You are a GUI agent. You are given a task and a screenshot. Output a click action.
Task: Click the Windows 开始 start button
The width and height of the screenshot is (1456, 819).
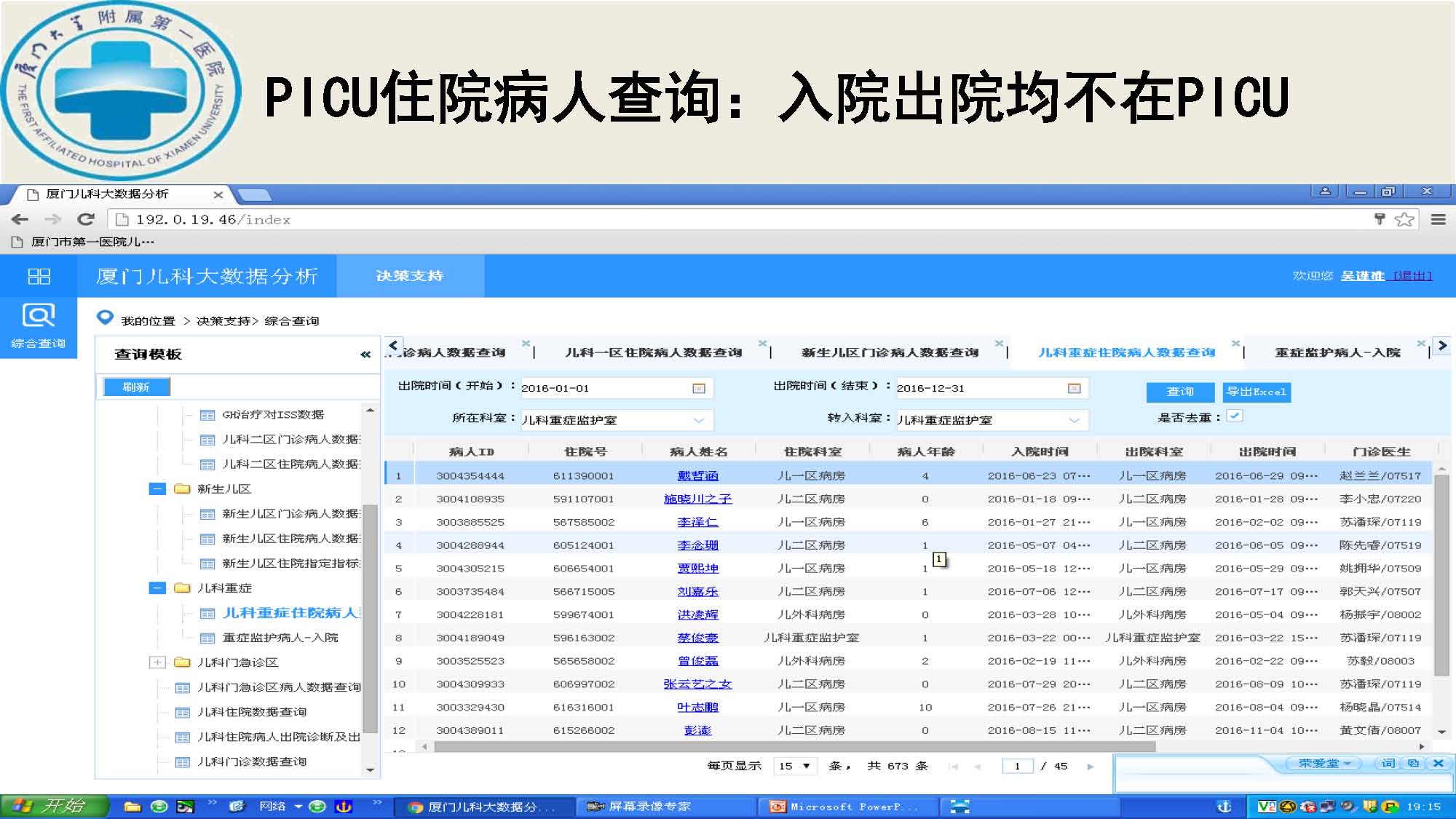tap(55, 806)
